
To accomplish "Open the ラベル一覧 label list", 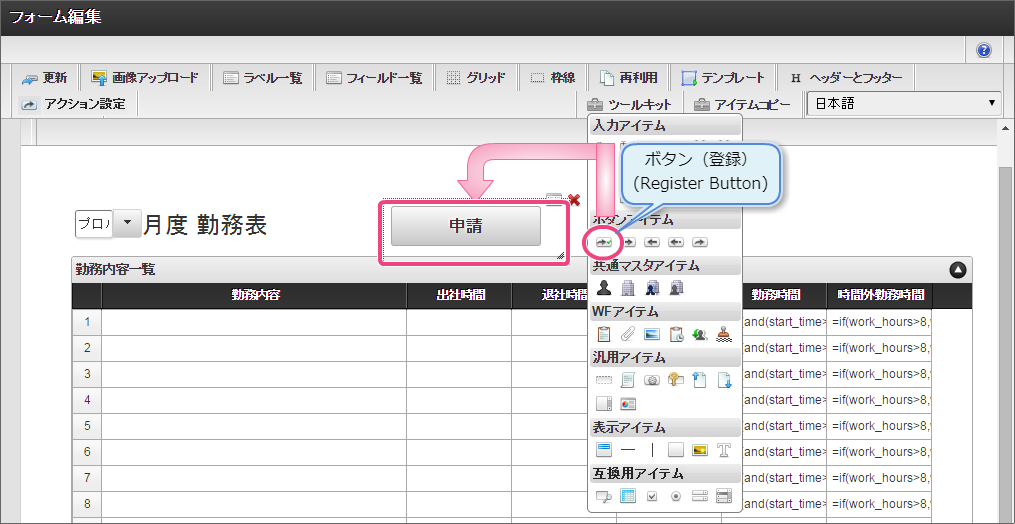I will [x=263, y=78].
